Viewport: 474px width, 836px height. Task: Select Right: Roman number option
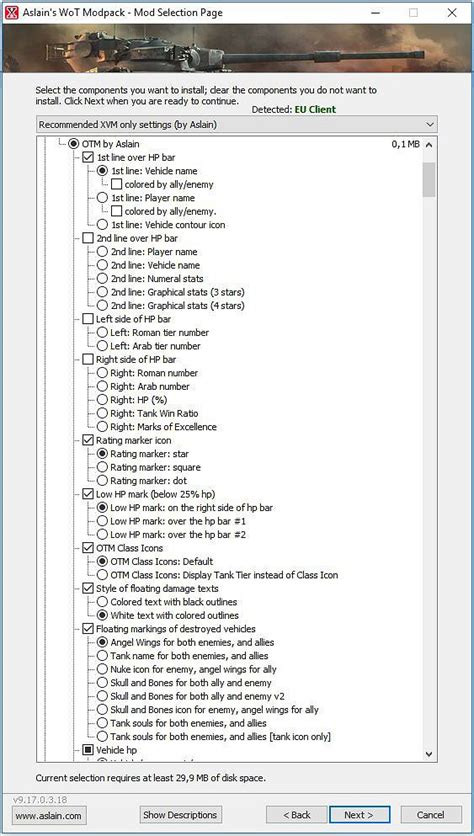coord(102,373)
